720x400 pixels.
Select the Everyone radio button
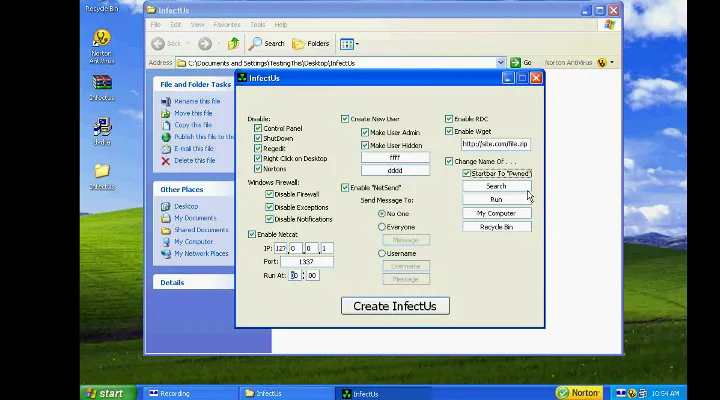[382, 227]
